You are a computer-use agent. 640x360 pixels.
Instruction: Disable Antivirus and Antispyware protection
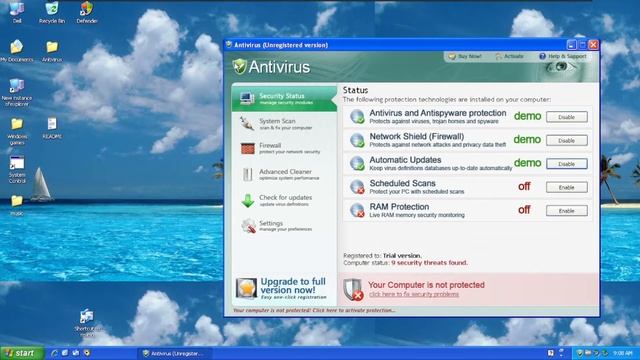[567, 117]
